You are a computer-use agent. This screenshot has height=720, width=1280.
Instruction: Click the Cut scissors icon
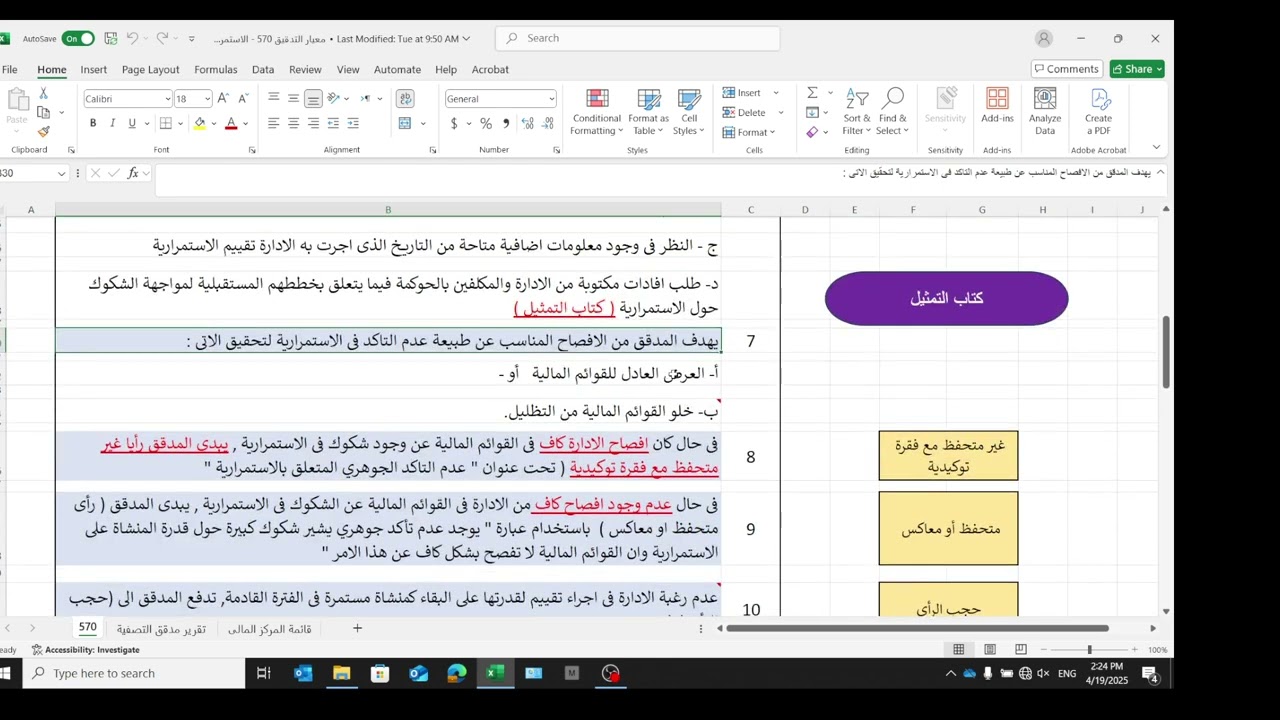(43, 93)
